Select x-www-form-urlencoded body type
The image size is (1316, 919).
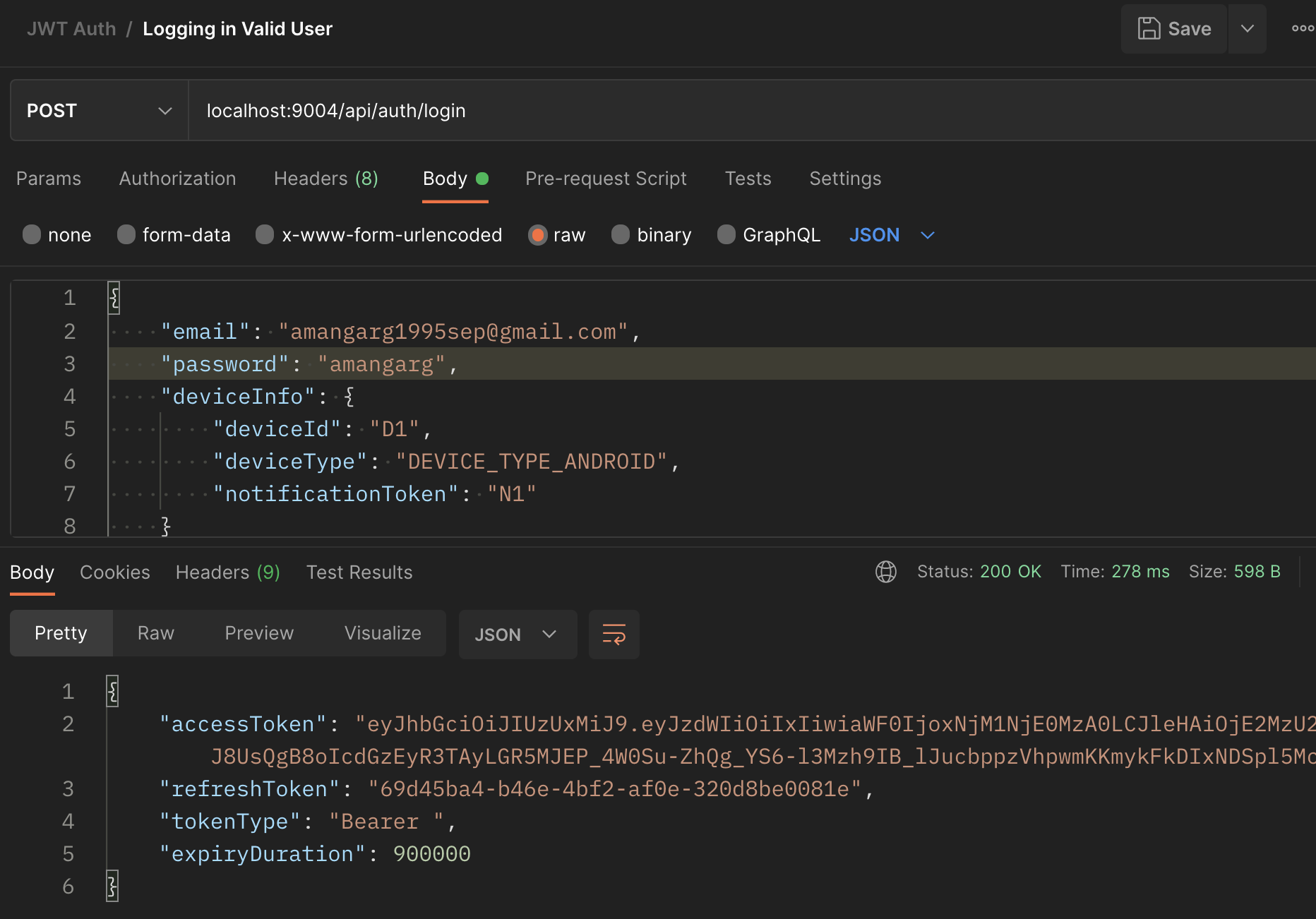coord(379,235)
